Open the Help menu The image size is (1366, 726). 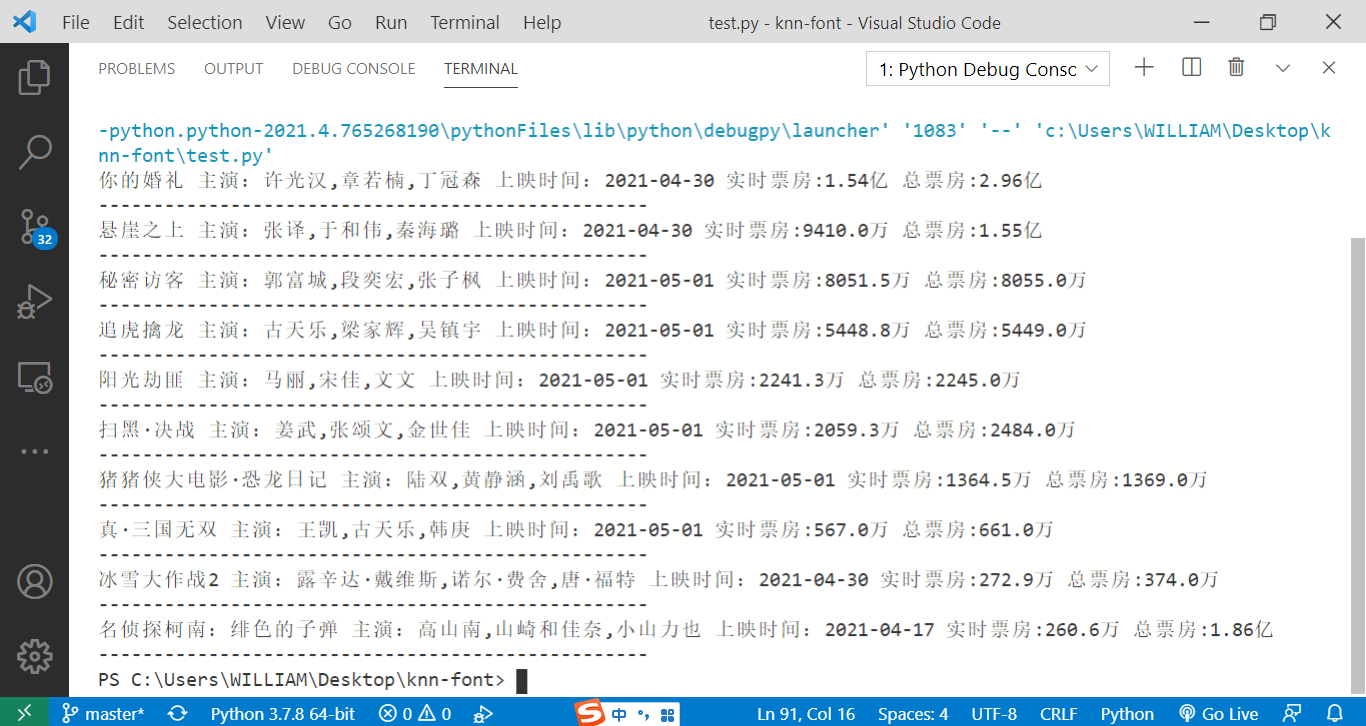click(x=542, y=22)
